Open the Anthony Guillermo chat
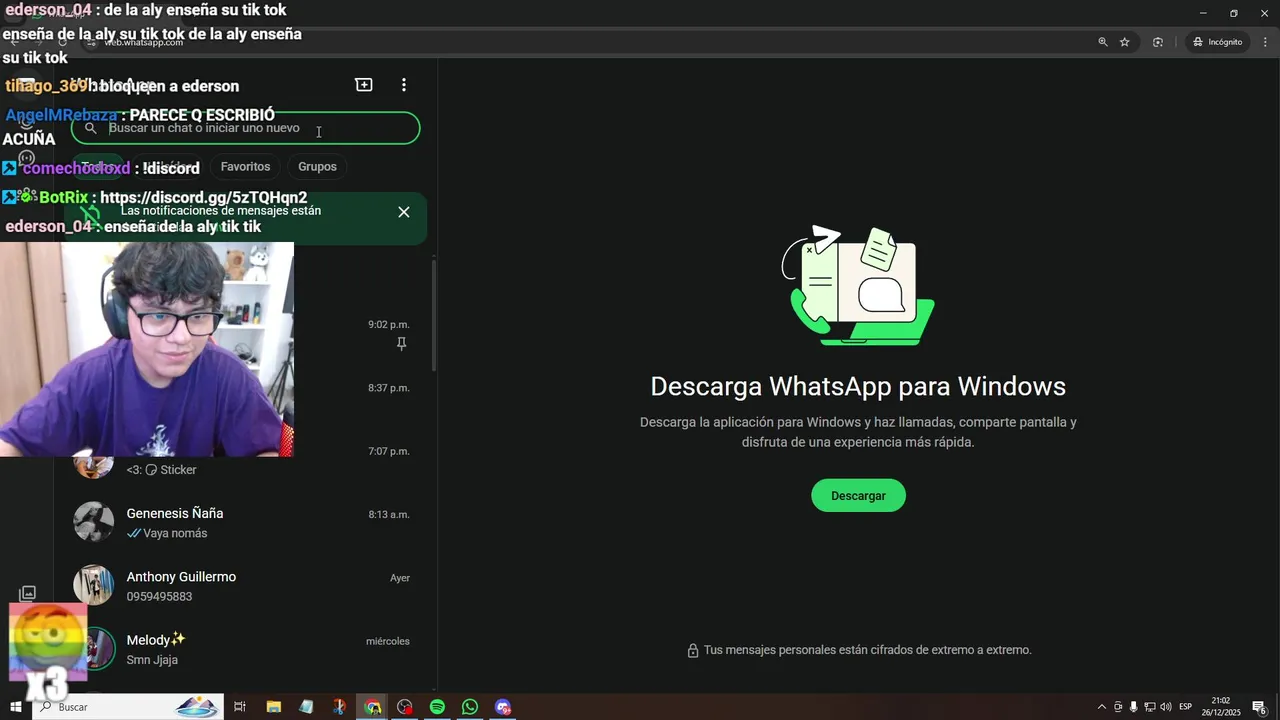The width and height of the screenshot is (1280, 720). click(244, 586)
